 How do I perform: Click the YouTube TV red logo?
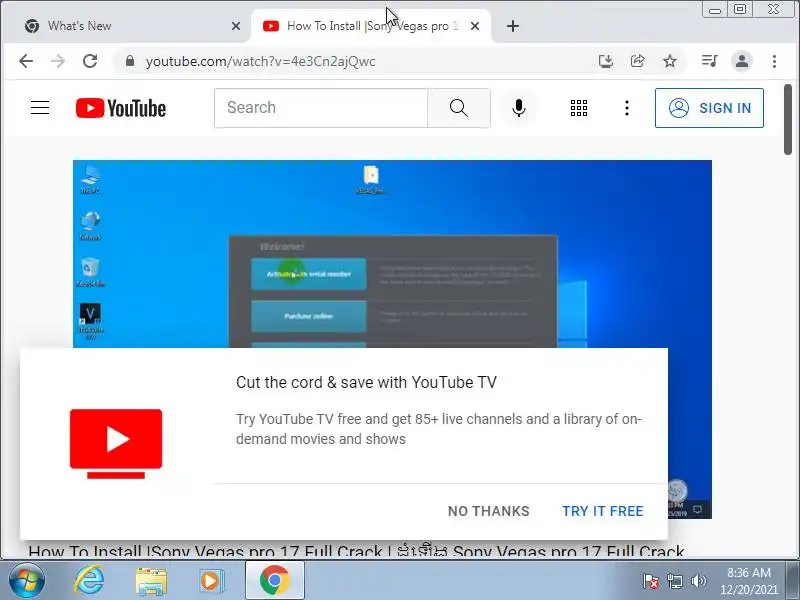116,443
